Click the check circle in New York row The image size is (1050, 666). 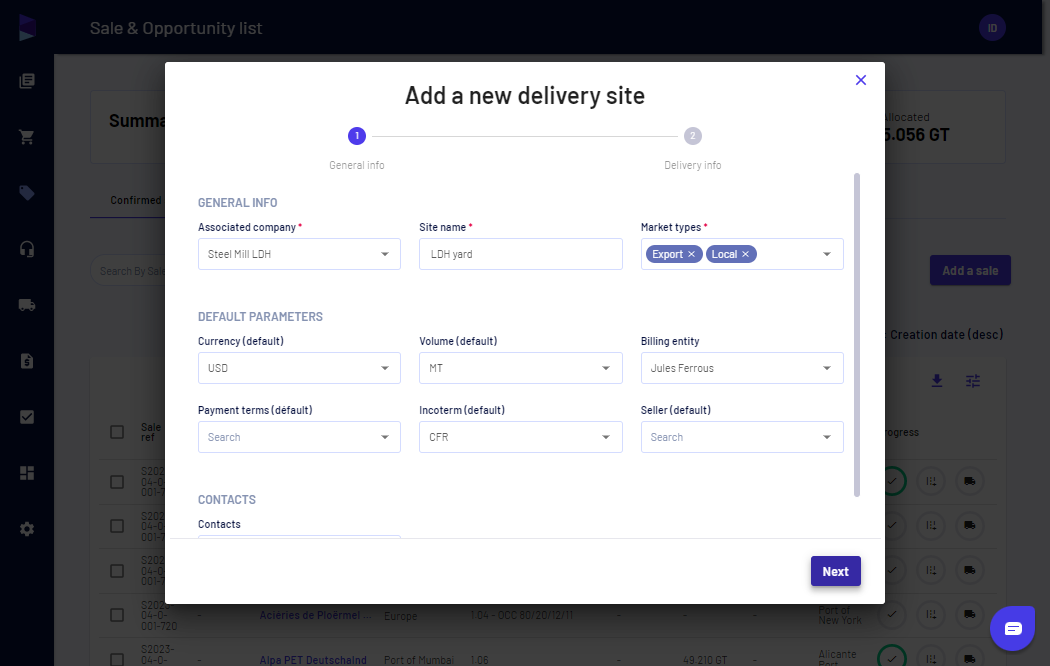click(x=893, y=614)
